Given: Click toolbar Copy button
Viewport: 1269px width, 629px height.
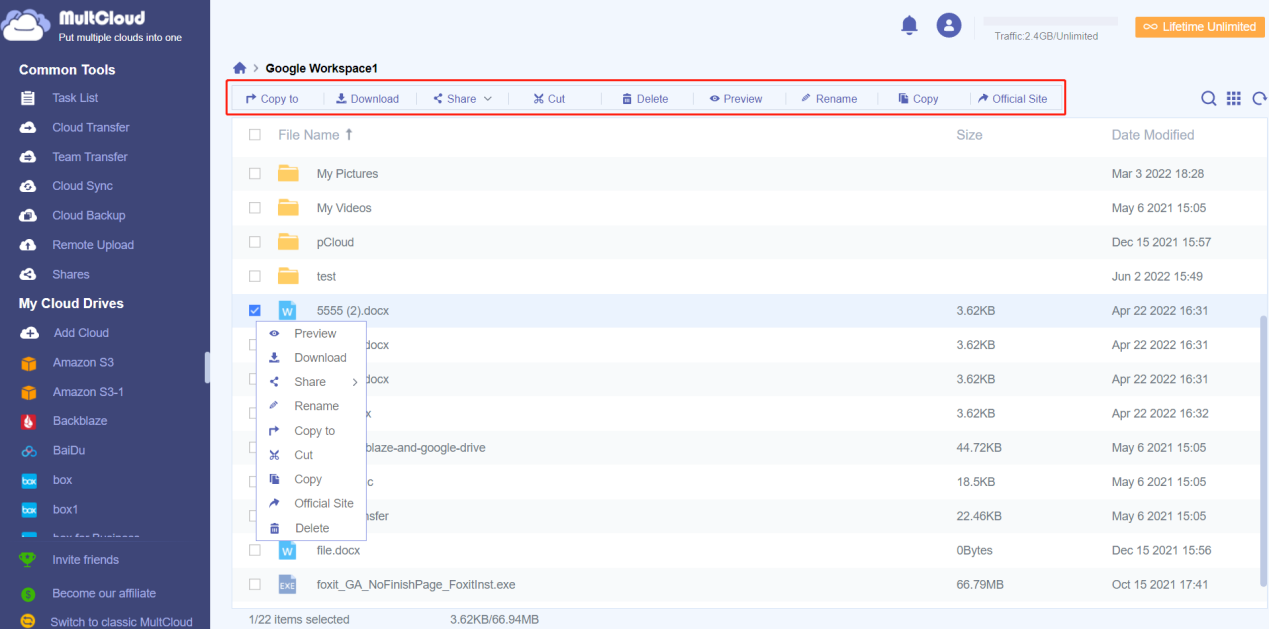Looking at the screenshot, I should click(x=918, y=99).
